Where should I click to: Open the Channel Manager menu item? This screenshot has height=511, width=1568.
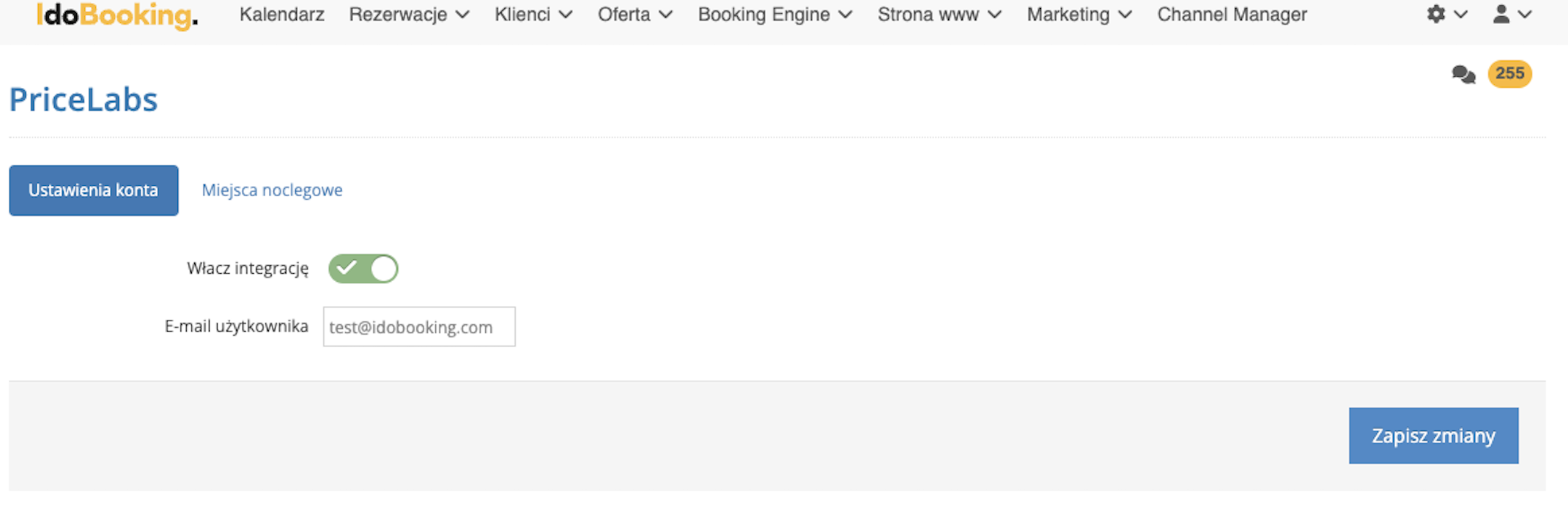1232,15
